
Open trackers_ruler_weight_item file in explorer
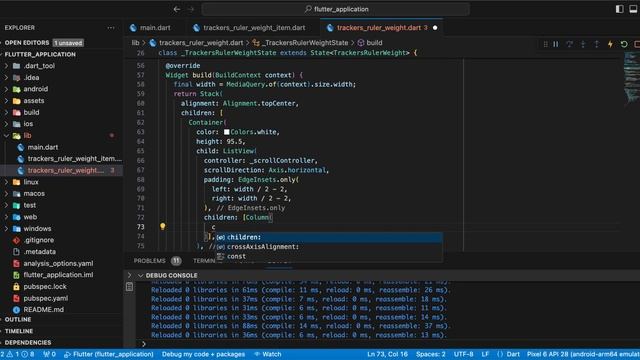[74, 159]
